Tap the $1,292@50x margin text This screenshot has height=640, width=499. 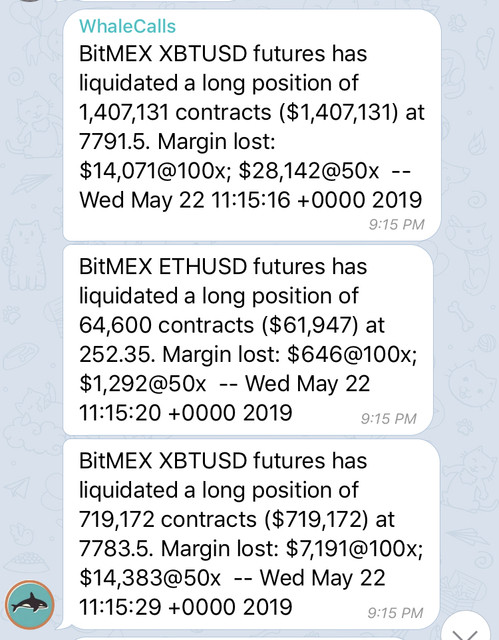pos(143,384)
